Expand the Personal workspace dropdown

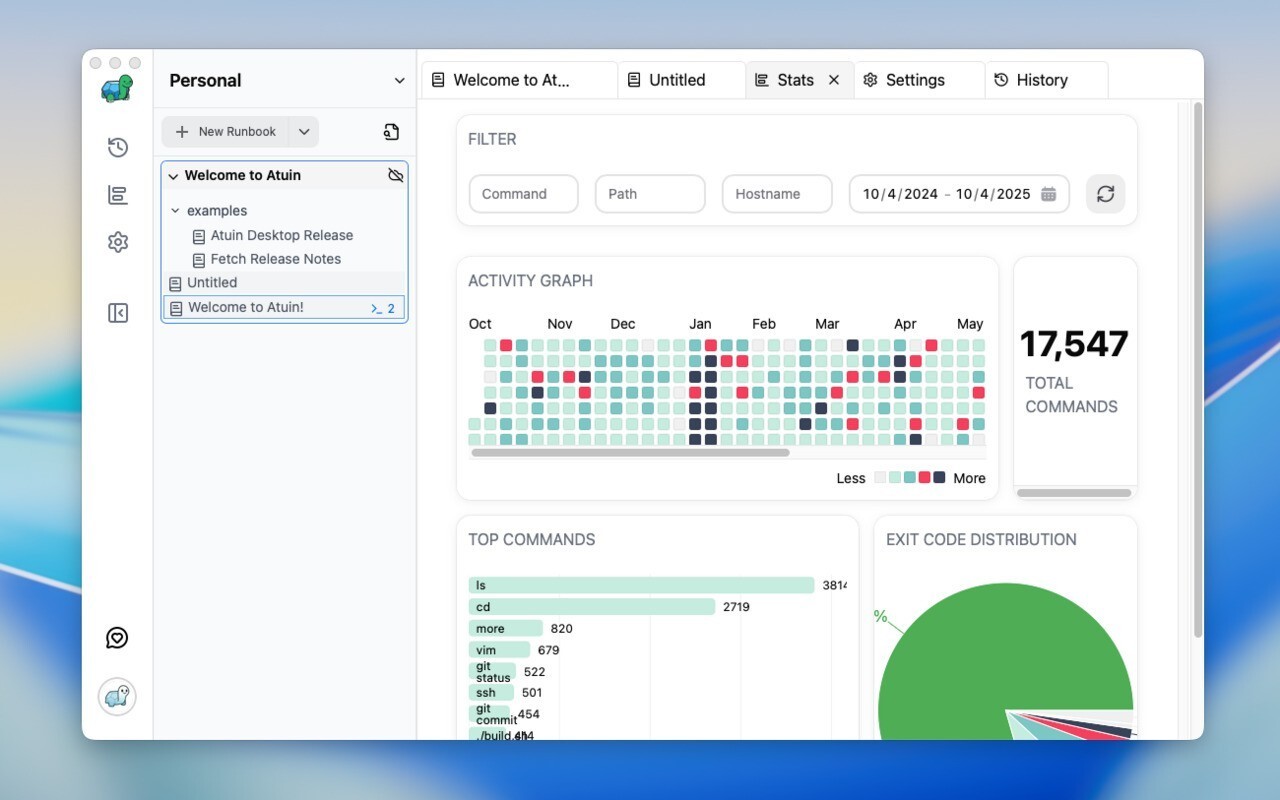pyautogui.click(x=399, y=81)
